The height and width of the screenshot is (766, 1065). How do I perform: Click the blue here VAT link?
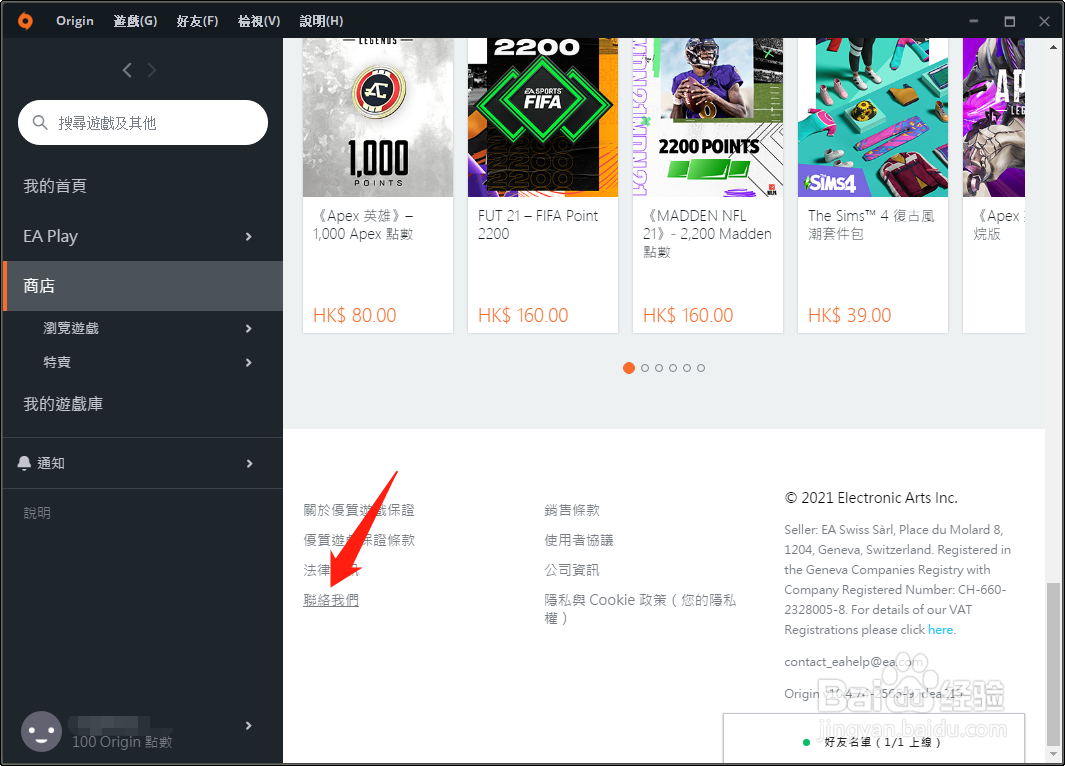click(940, 629)
